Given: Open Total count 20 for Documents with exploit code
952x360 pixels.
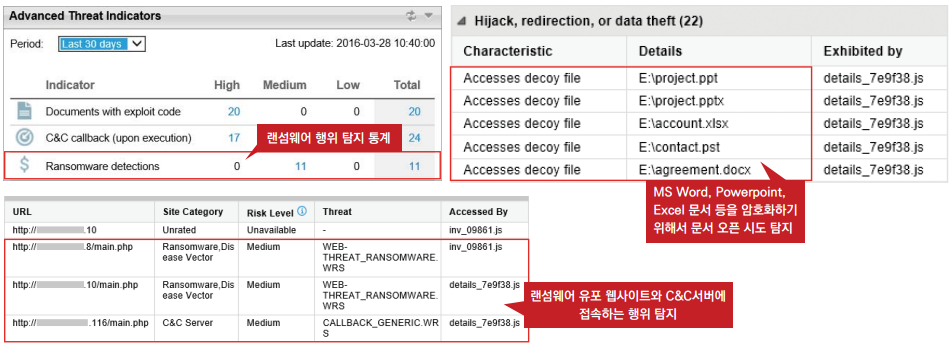Looking at the screenshot, I should pyautogui.click(x=414, y=112).
